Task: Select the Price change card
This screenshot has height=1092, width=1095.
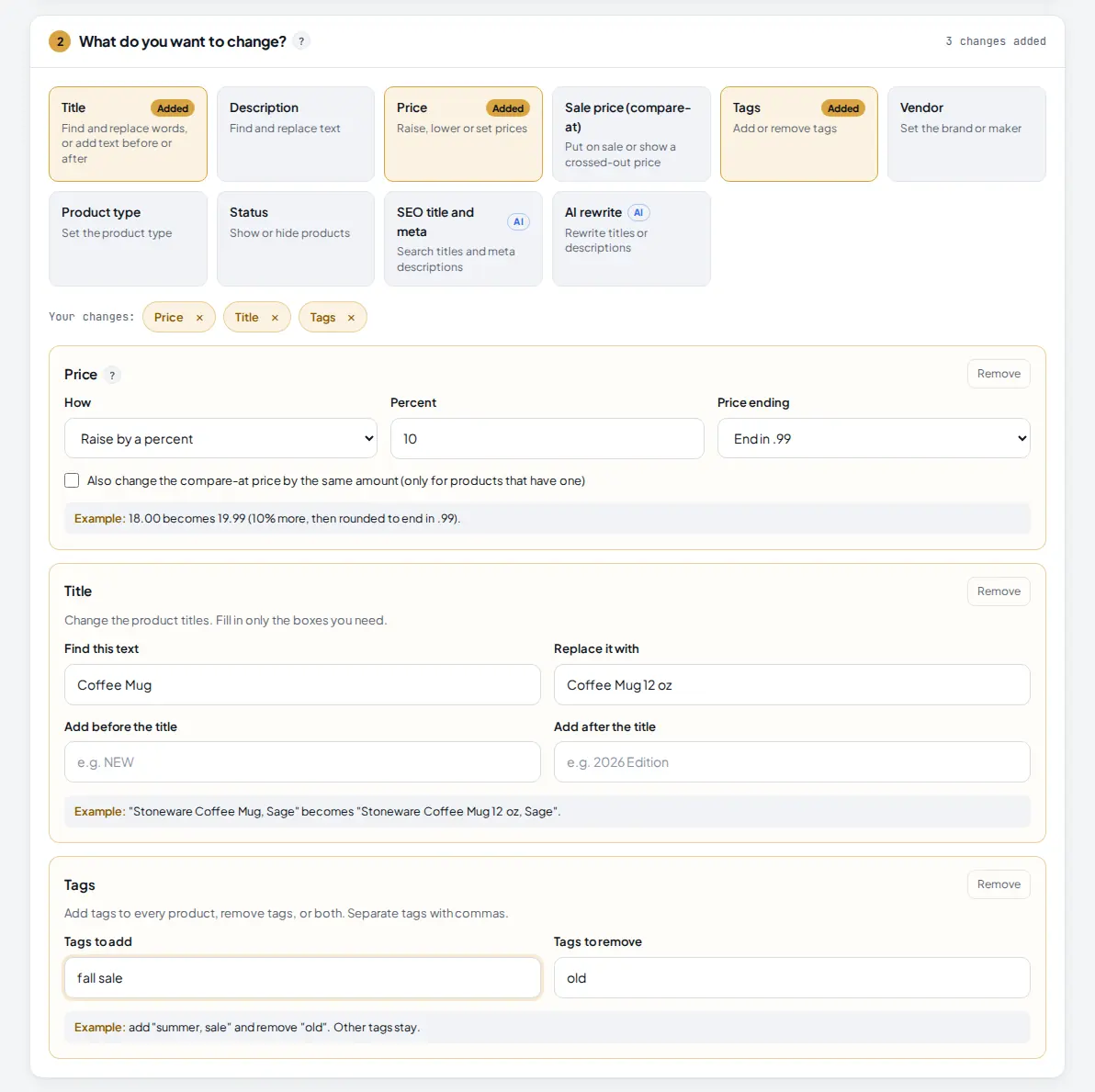Action: click(x=463, y=134)
